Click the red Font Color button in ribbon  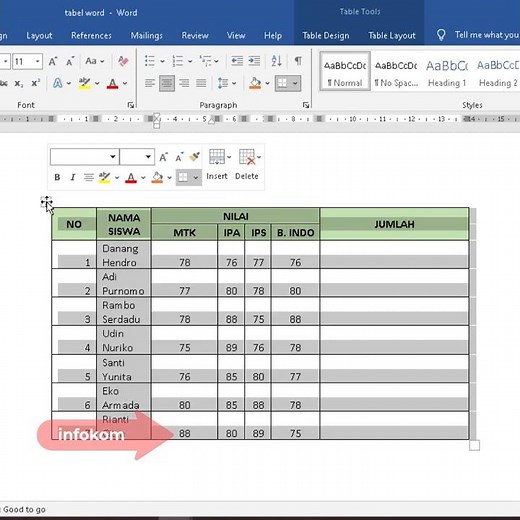(113, 83)
